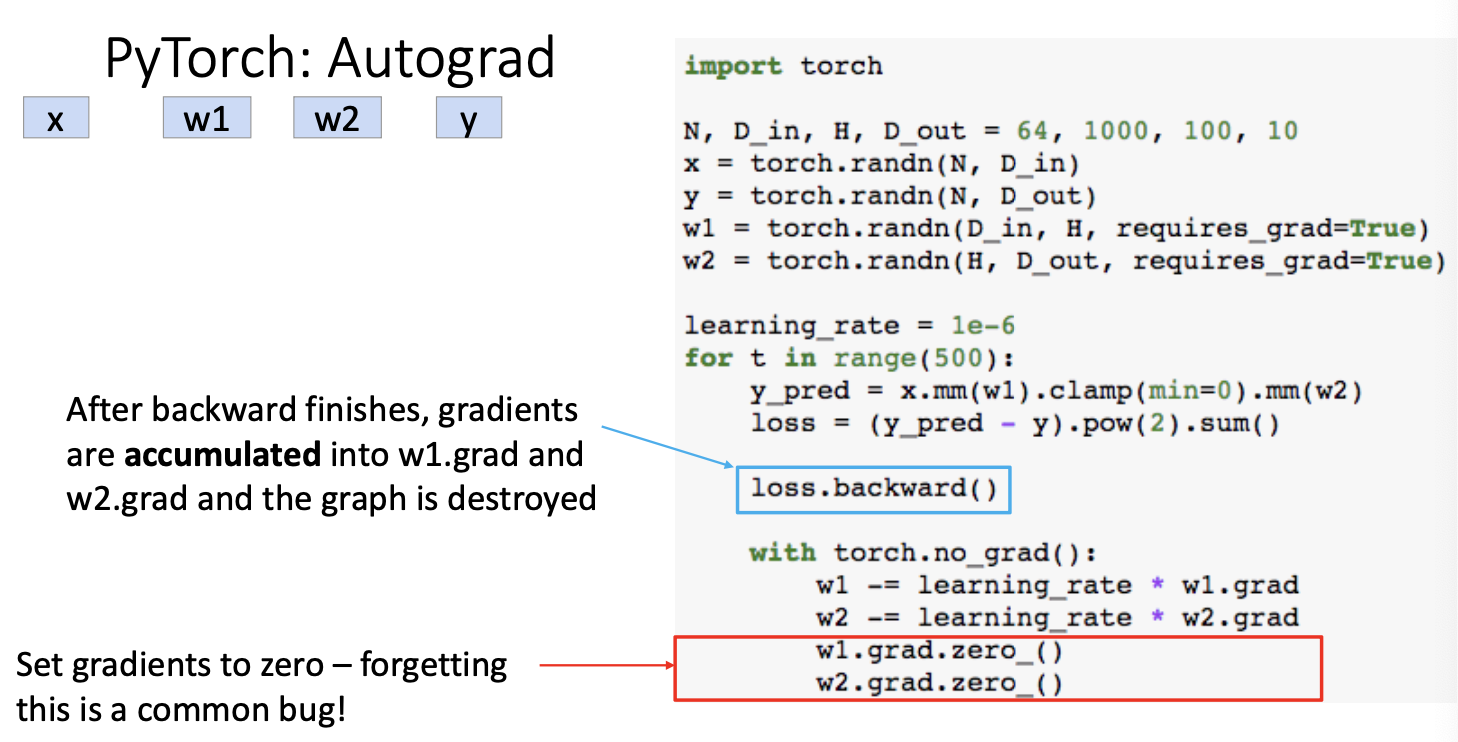Click the "w2 -= learning_rate * w2.grad" line
The image size is (1458, 742).
click(x=1057, y=618)
